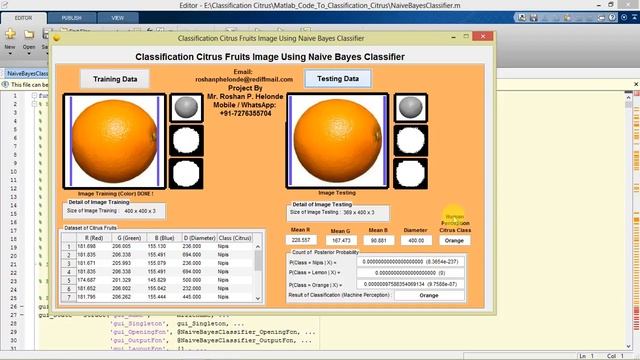The width and height of the screenshot is (640, 360).
Task: Click the Mean G value field
Action: (x=341, y=240)
